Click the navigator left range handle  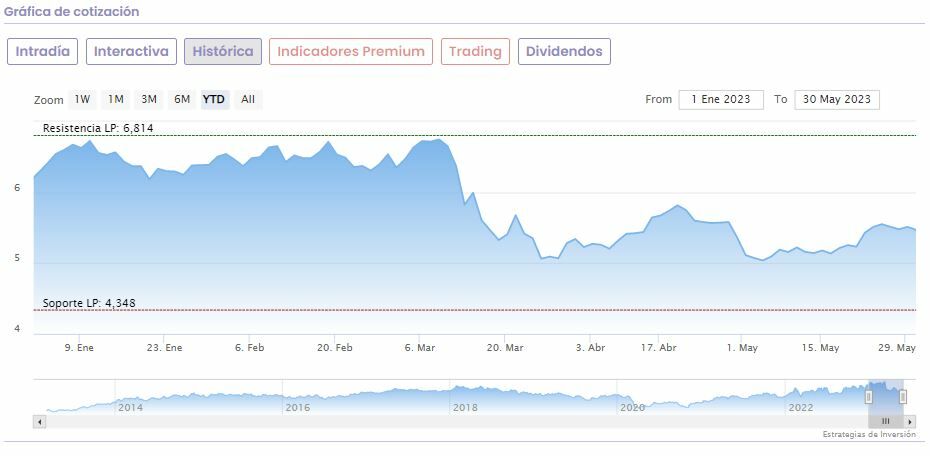(868, 397)
